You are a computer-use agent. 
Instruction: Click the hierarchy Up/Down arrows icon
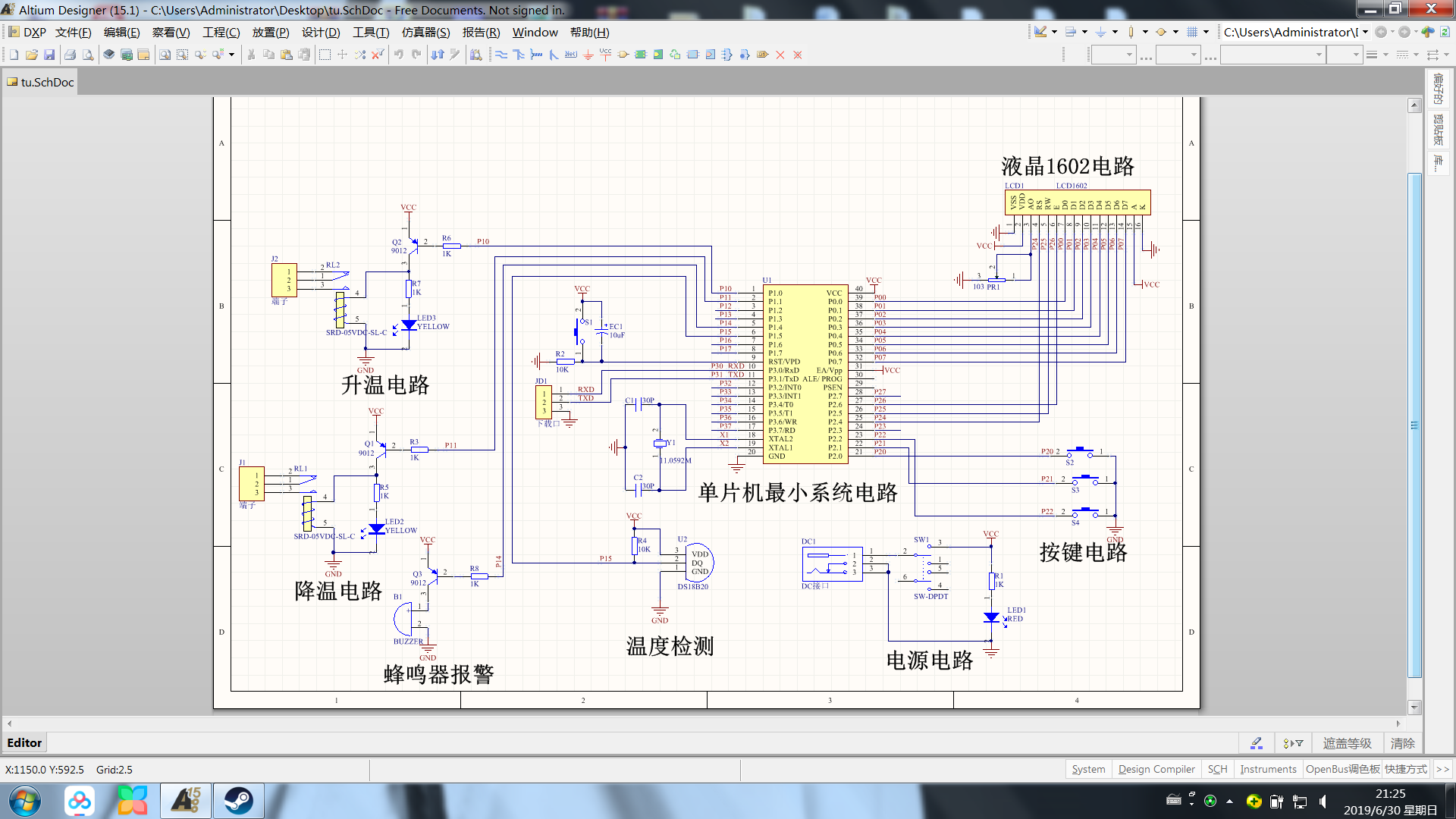[438, 55]
